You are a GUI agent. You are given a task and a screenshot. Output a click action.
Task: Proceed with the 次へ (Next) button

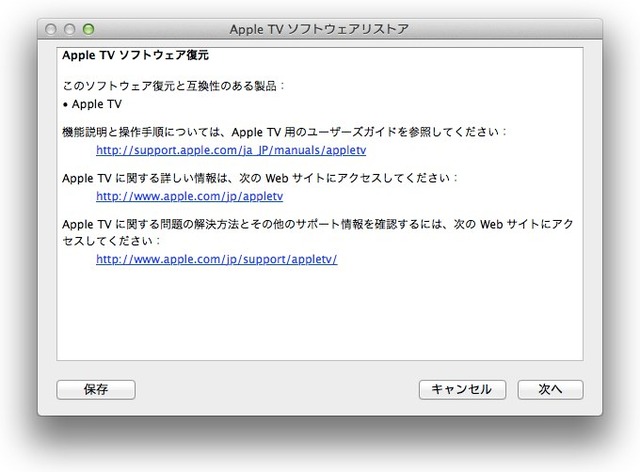pos(550,390)
